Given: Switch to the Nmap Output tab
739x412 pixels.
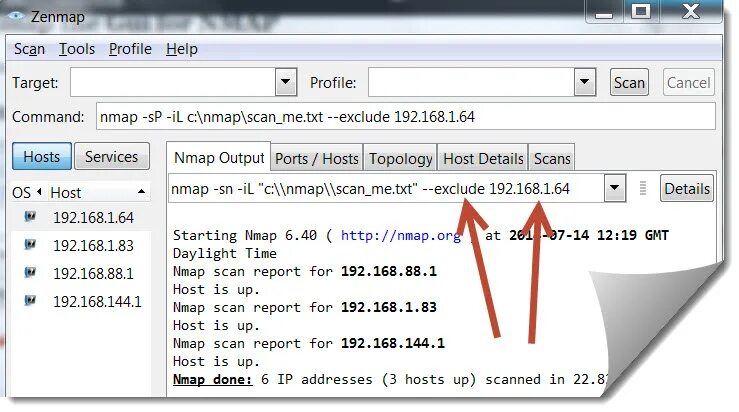Looking at the screenshot, I should click(x=219, y=157).
